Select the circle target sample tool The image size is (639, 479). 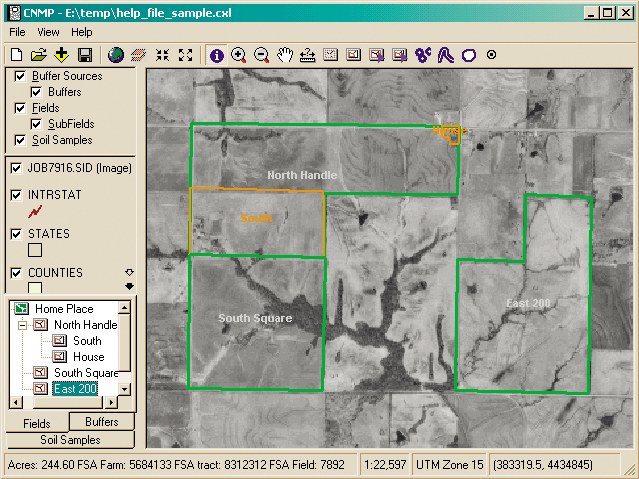click(491, 54)
